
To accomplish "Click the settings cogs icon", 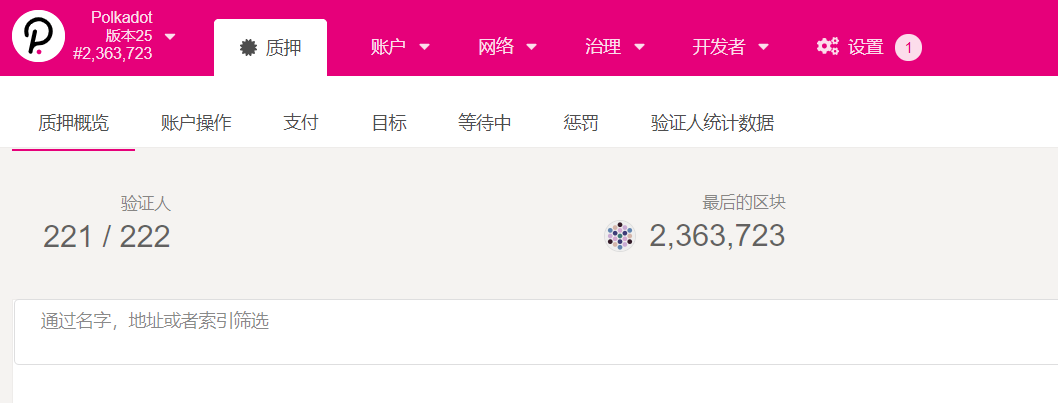I will click(x=828, y=47).
